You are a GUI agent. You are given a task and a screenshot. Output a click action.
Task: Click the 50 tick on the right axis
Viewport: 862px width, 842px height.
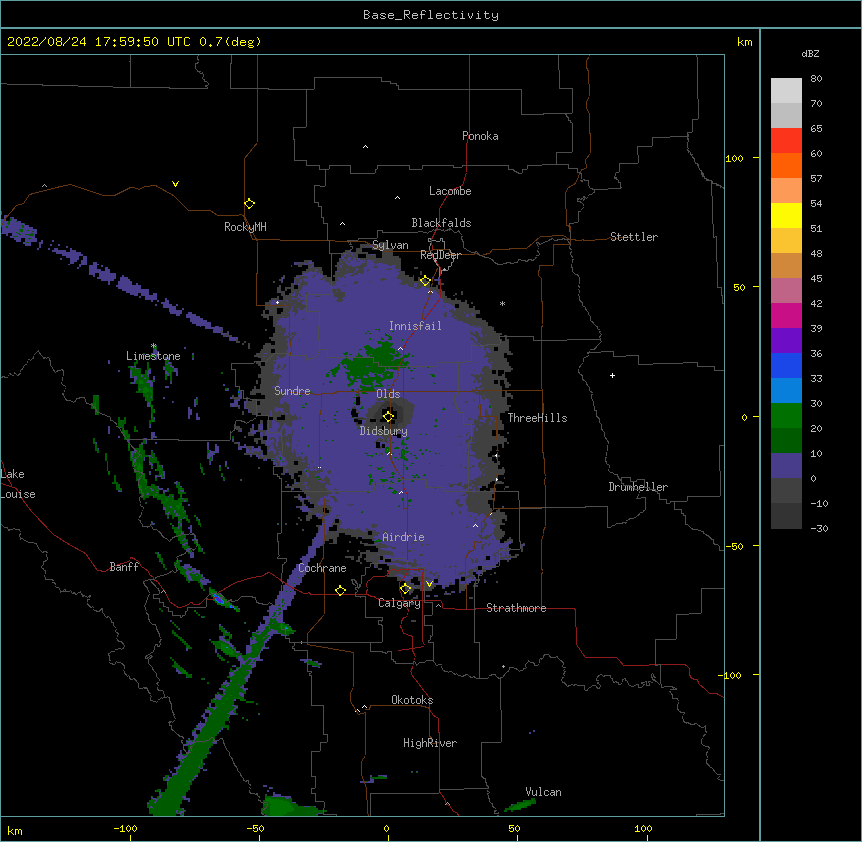point(739,287)
